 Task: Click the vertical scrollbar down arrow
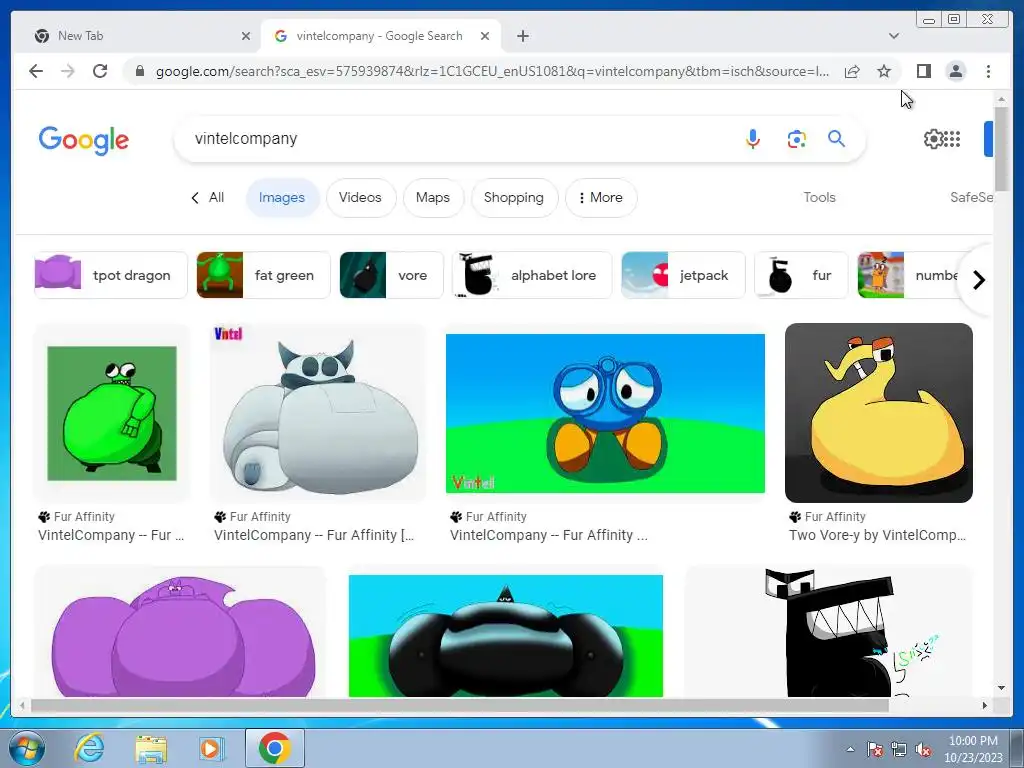tap(1001, 688)
